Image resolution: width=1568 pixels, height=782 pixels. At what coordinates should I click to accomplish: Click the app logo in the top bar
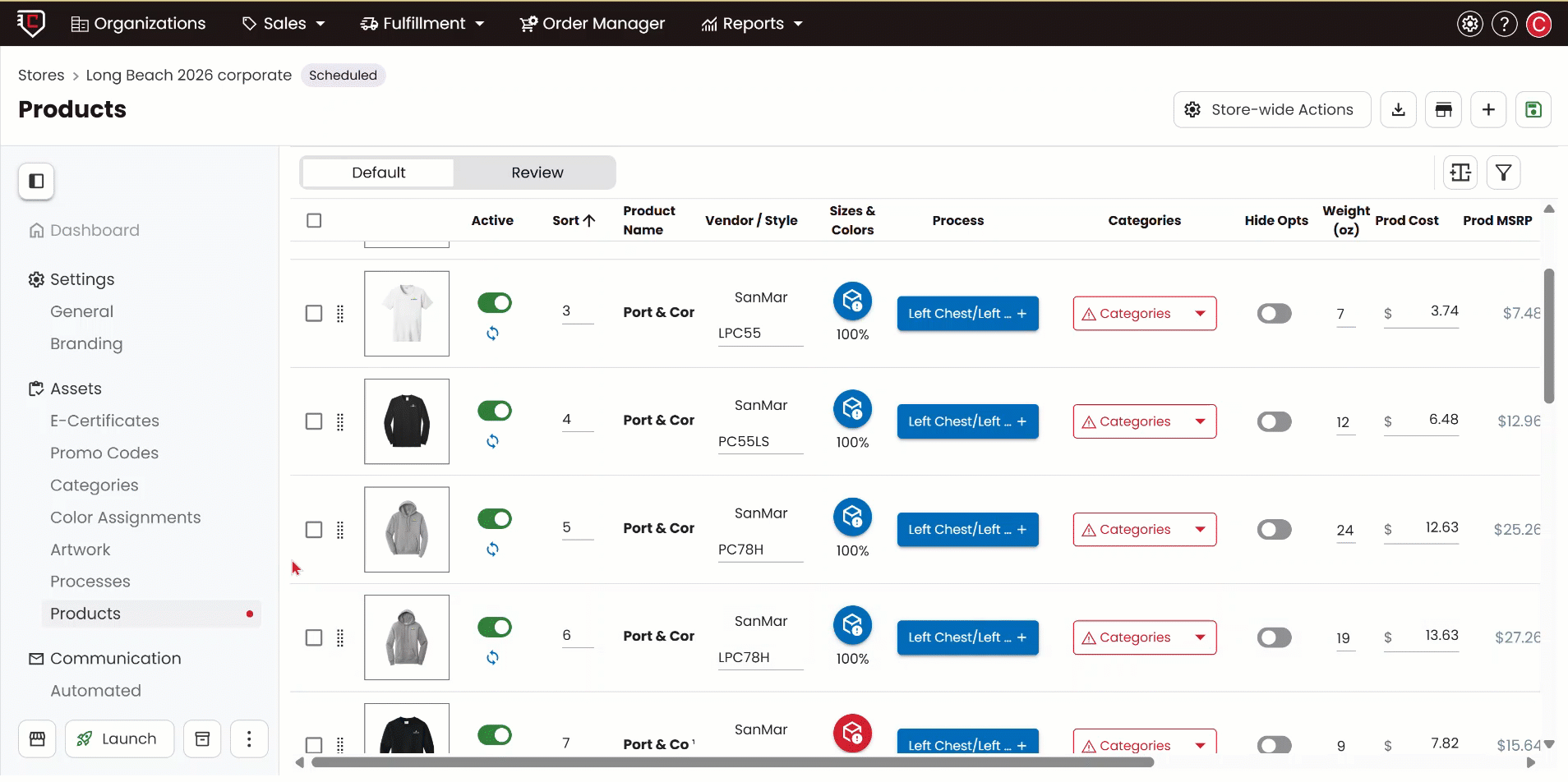(x=31, y=23)
